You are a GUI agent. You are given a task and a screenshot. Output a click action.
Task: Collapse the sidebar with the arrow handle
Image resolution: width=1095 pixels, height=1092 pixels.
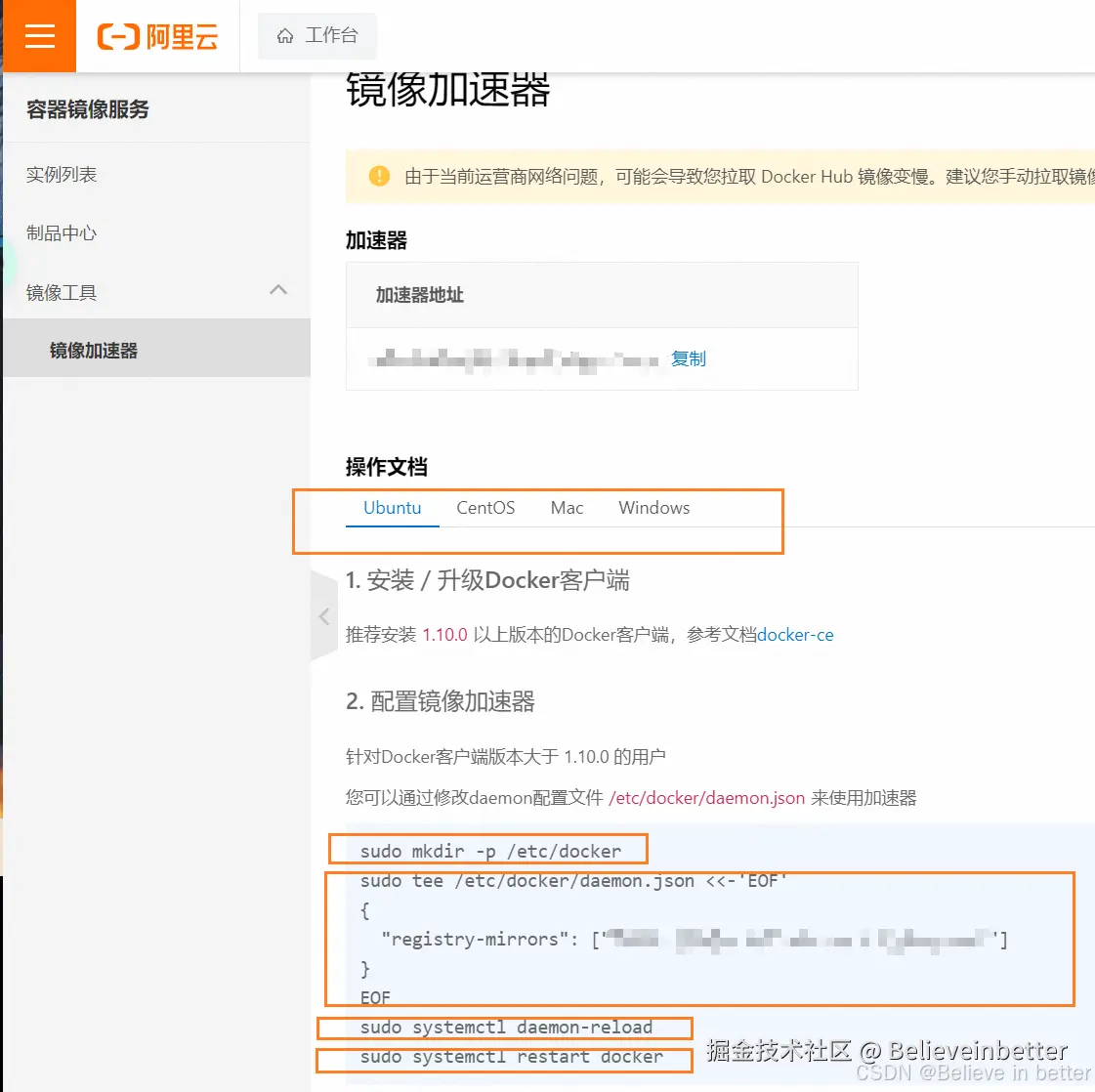click(324, 615)
